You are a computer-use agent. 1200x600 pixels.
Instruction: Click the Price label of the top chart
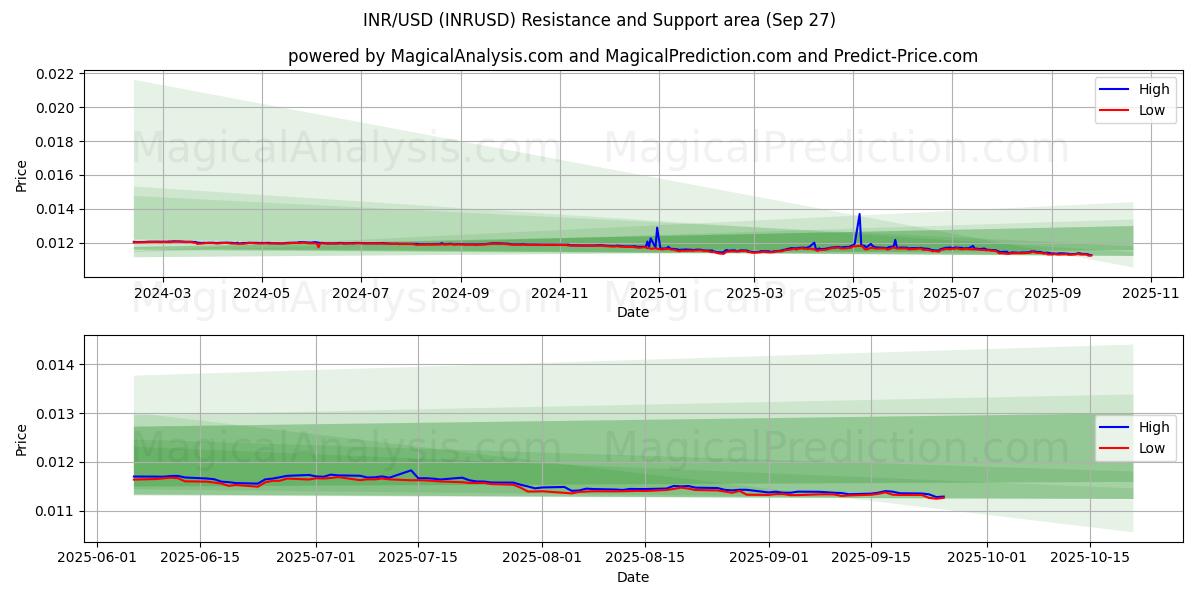(22, 176)
